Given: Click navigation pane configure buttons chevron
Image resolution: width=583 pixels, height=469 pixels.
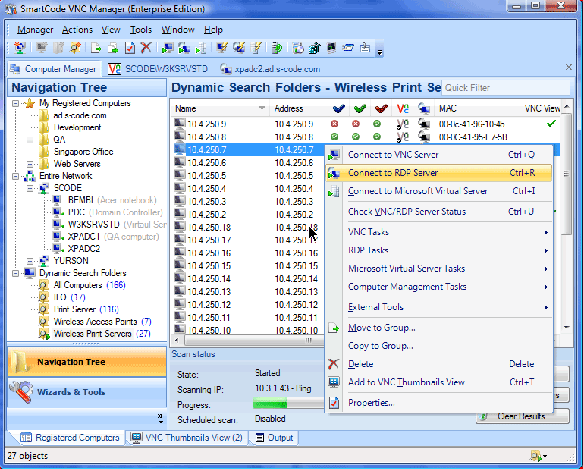Looking at the screenshot, I should tap(160, 419).
